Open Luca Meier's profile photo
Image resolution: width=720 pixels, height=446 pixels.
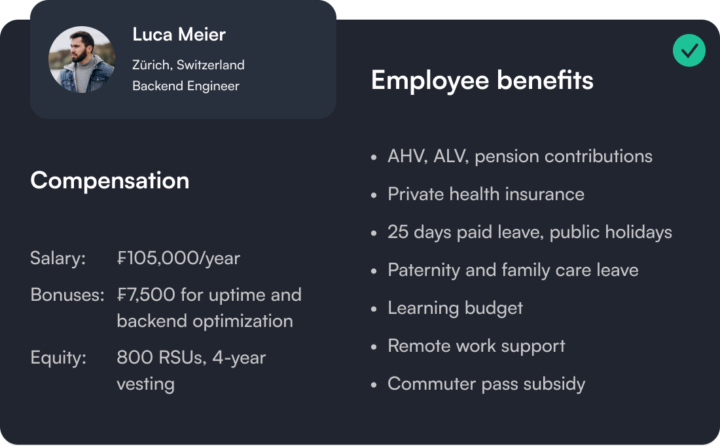(82, 59)
